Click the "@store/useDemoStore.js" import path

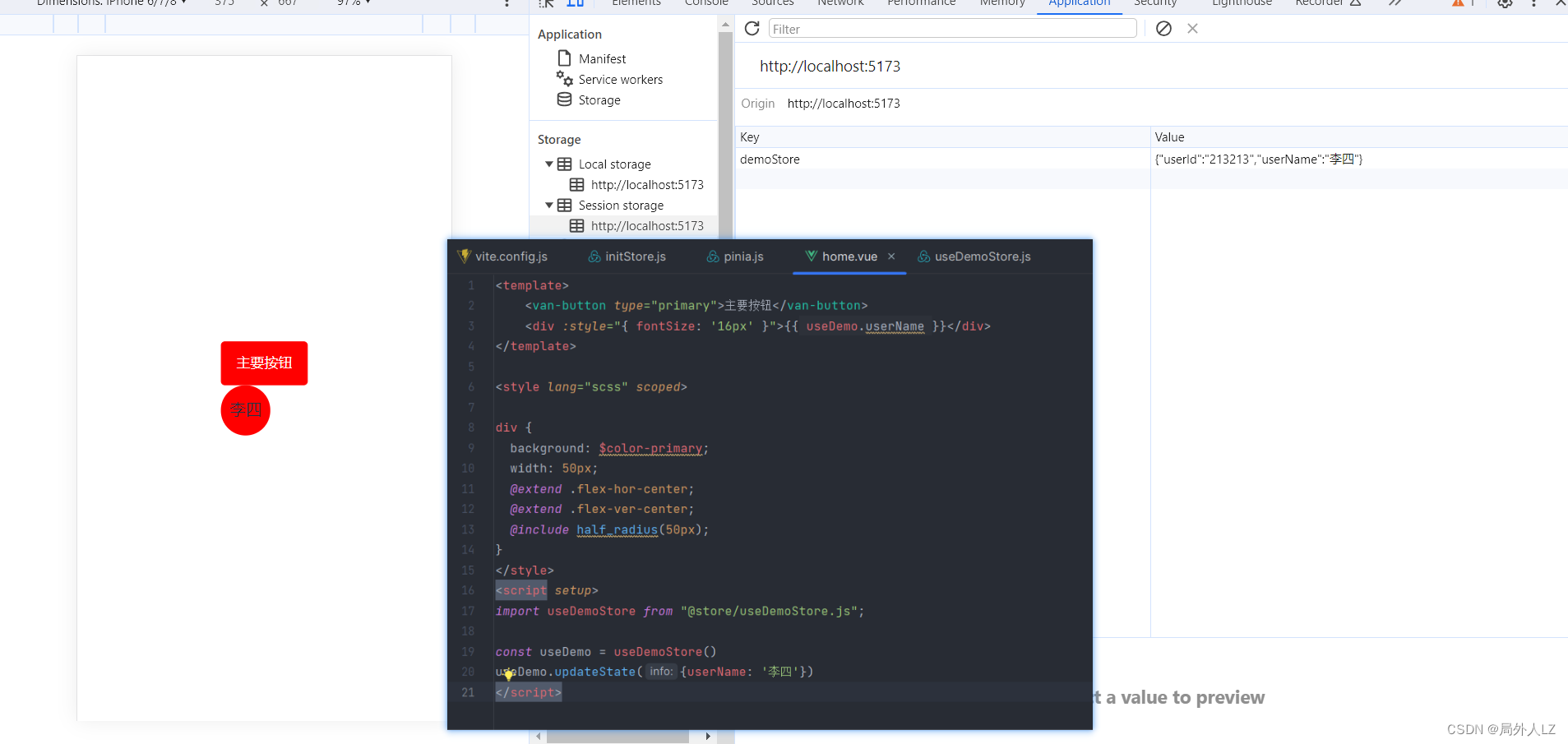tap(768, 612)
